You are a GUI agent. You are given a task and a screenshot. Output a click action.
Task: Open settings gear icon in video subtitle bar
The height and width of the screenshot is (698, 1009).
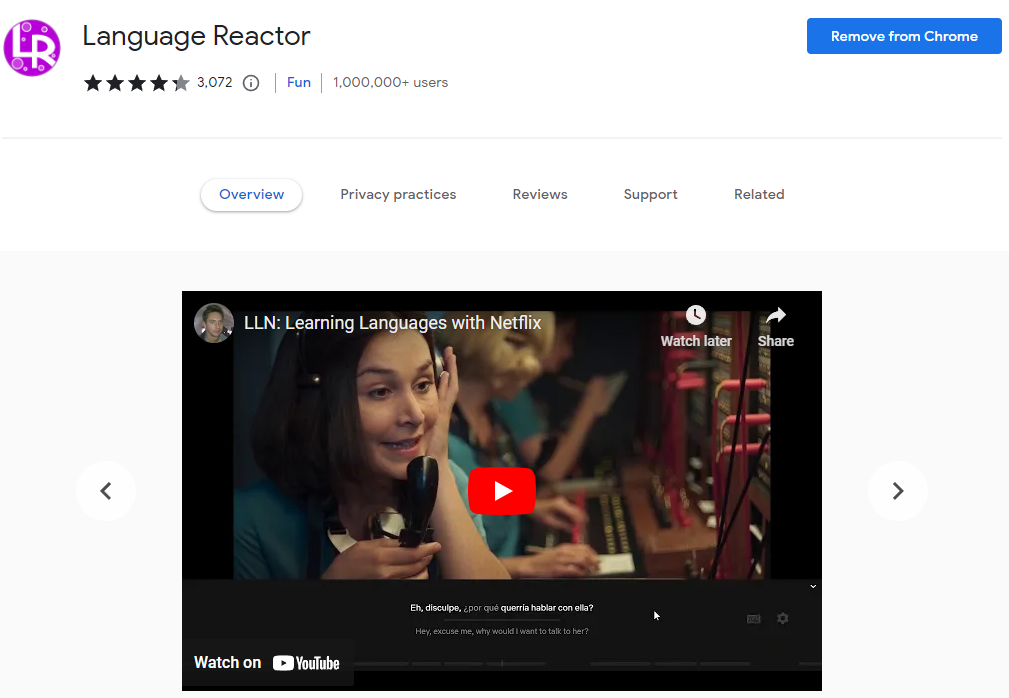pyautogui.click(x=782, y=618)
